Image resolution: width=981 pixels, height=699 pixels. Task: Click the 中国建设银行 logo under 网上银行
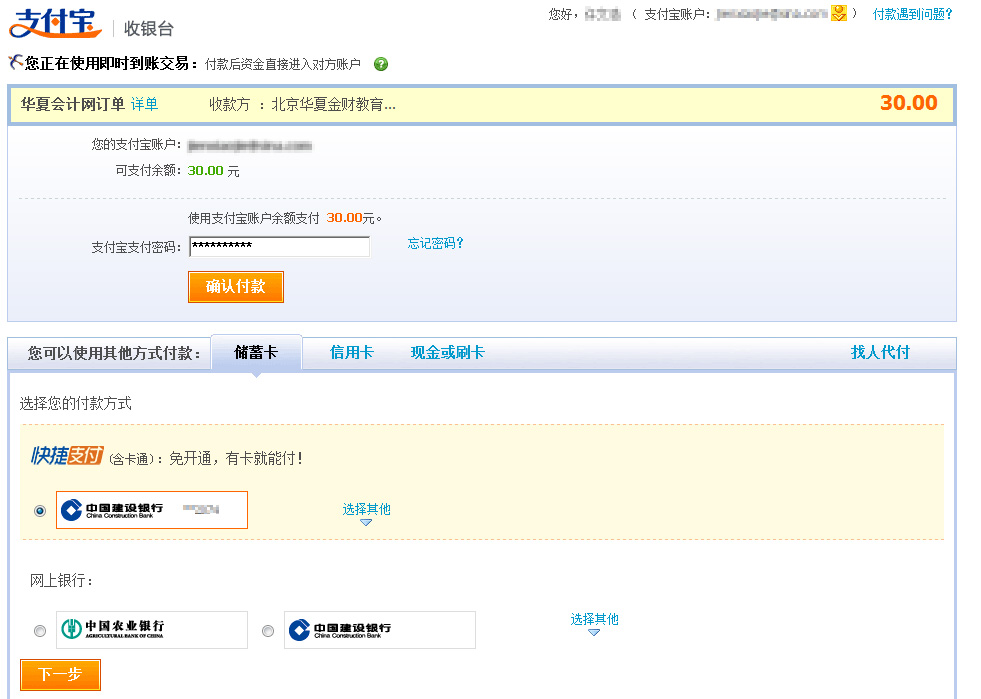340,630
